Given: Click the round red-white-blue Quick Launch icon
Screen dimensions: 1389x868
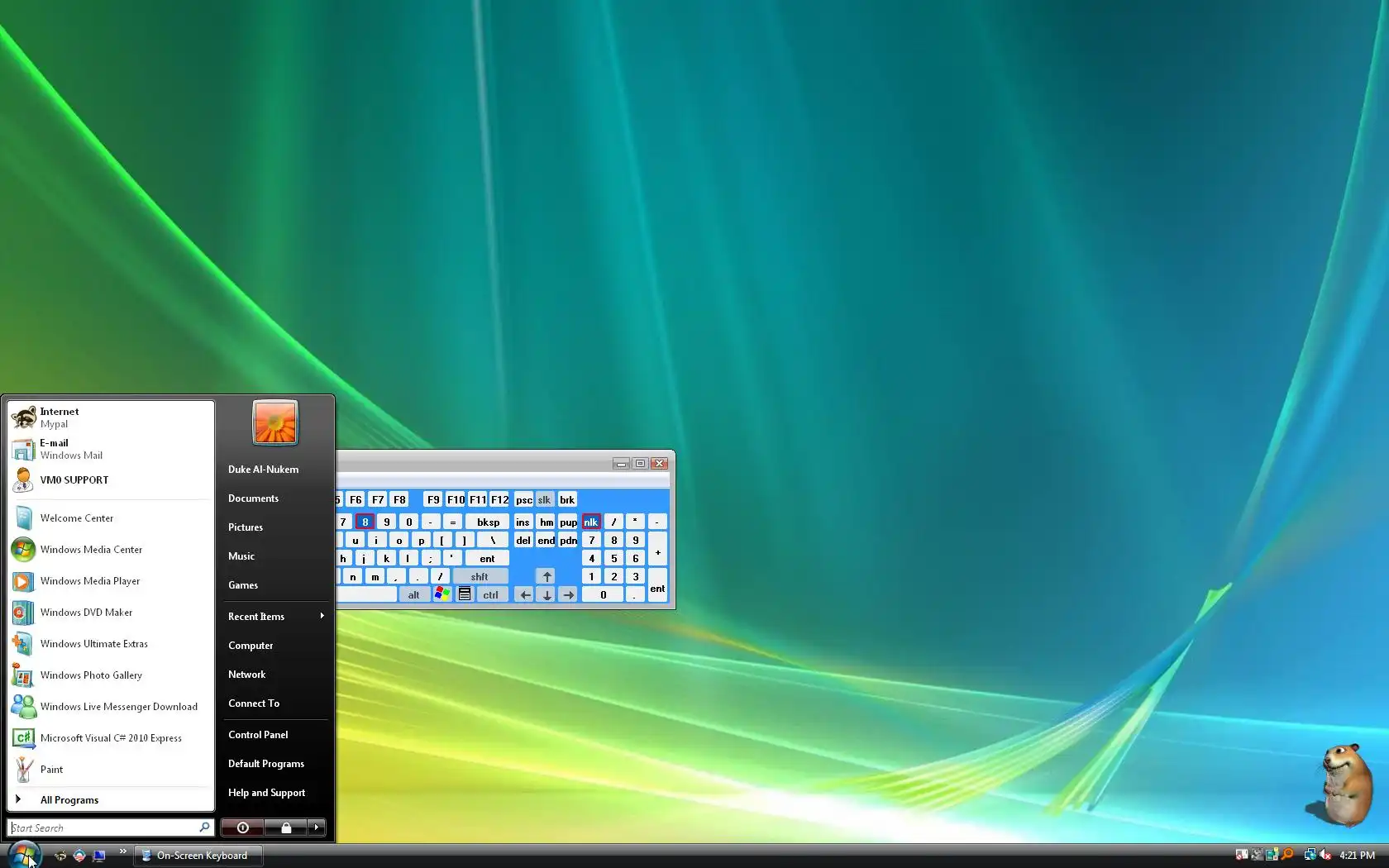Looking at the screenshot, I should coord(79,856).
